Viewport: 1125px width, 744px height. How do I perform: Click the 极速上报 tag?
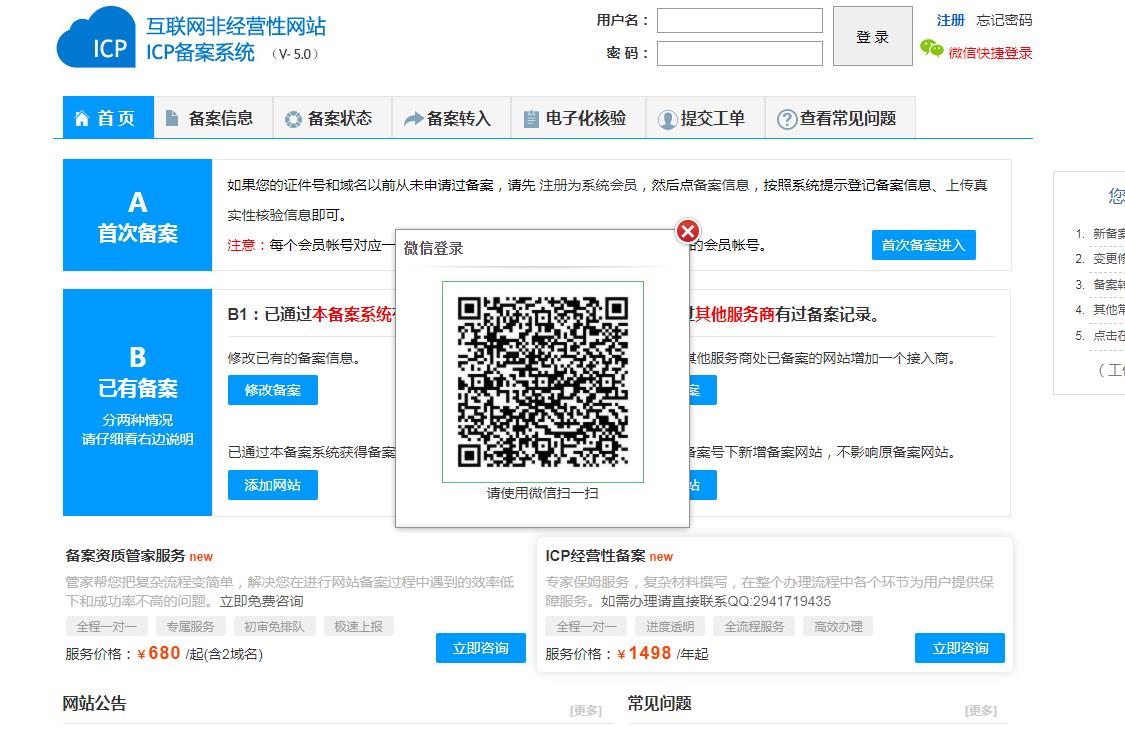coord(359,626)
